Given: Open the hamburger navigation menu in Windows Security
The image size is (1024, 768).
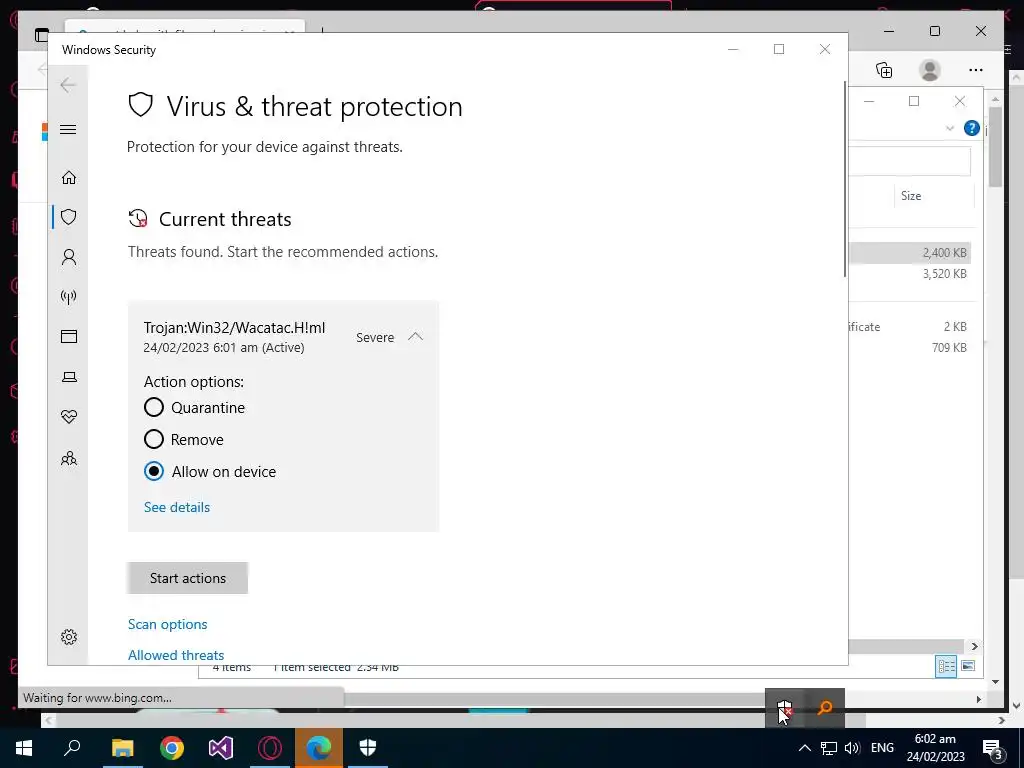Looking at the screenshot, I should click(x=68, y=129).
